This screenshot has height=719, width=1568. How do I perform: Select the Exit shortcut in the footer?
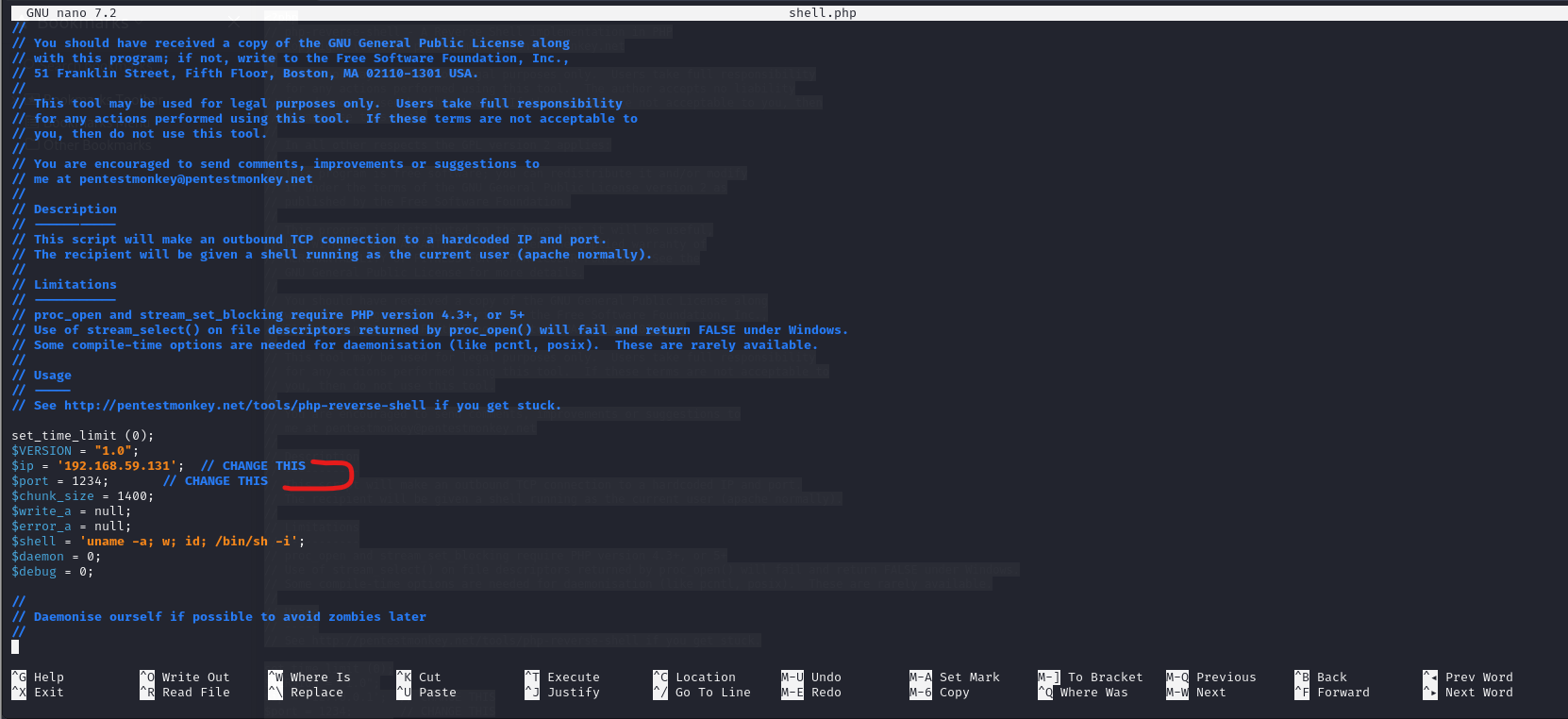coord(38,693)
